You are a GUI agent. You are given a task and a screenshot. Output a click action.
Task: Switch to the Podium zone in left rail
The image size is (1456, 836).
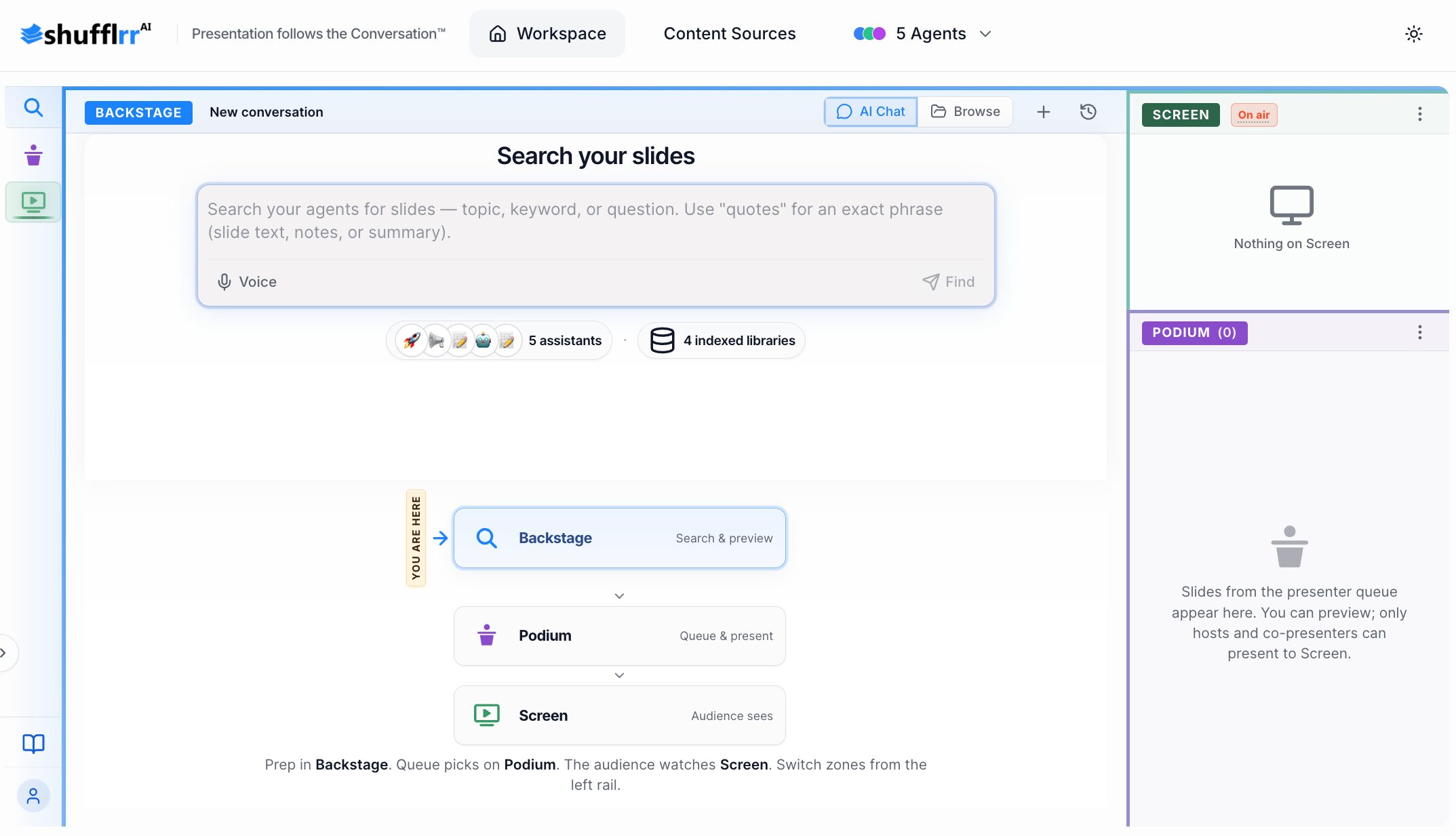[x=33, y=155]
